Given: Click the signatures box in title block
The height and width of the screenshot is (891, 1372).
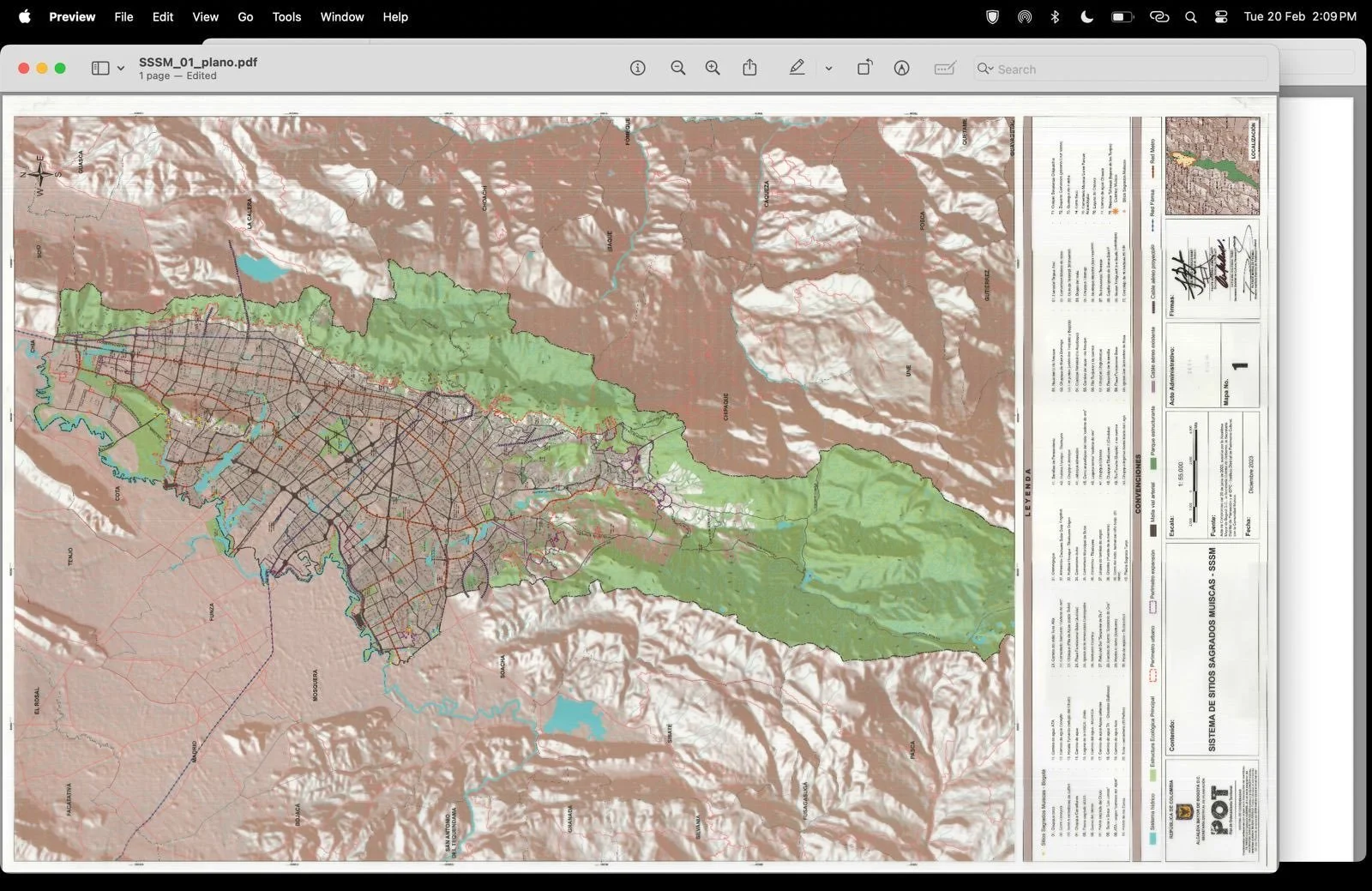Looking at the screenshot, I should point(1213,269).
